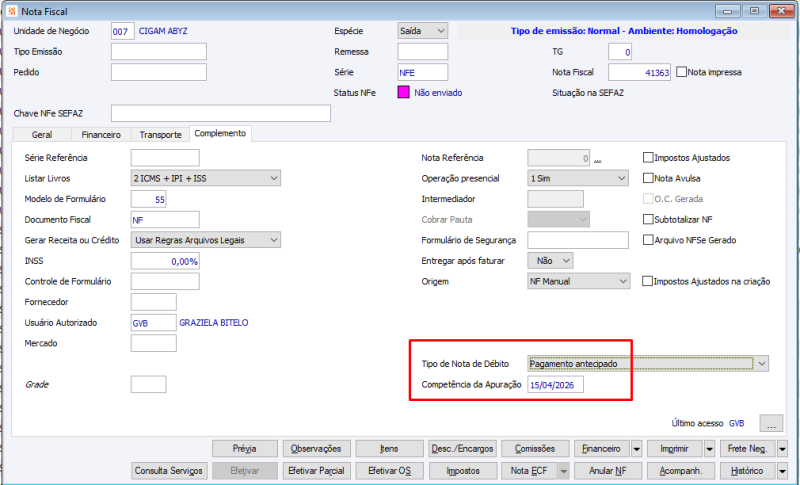Screen dimensions: 800x485
Task: Click the Efetivar OS button
Action: pyautogui.click(x=389, y=471)
